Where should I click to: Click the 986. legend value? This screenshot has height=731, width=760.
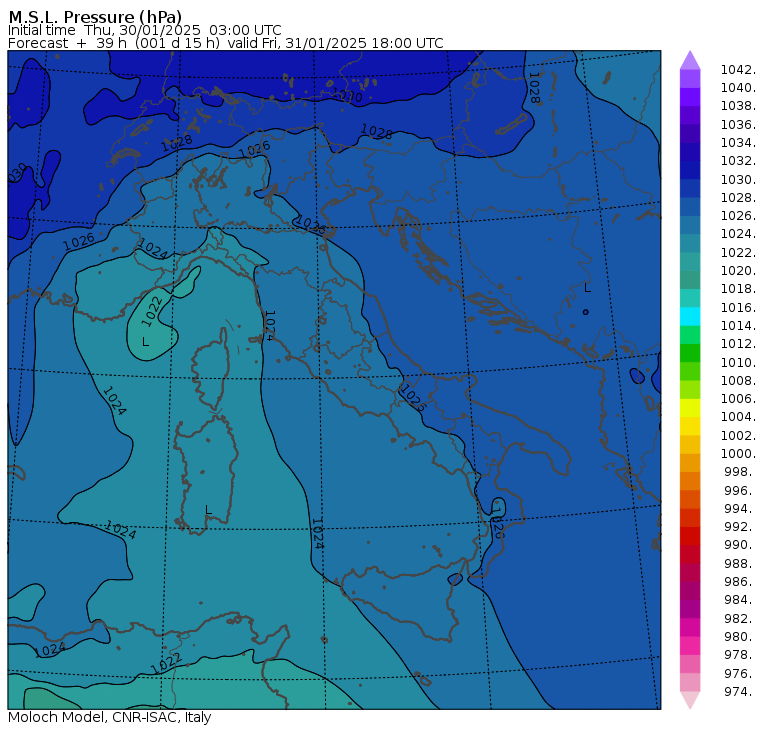pos(740,581)
